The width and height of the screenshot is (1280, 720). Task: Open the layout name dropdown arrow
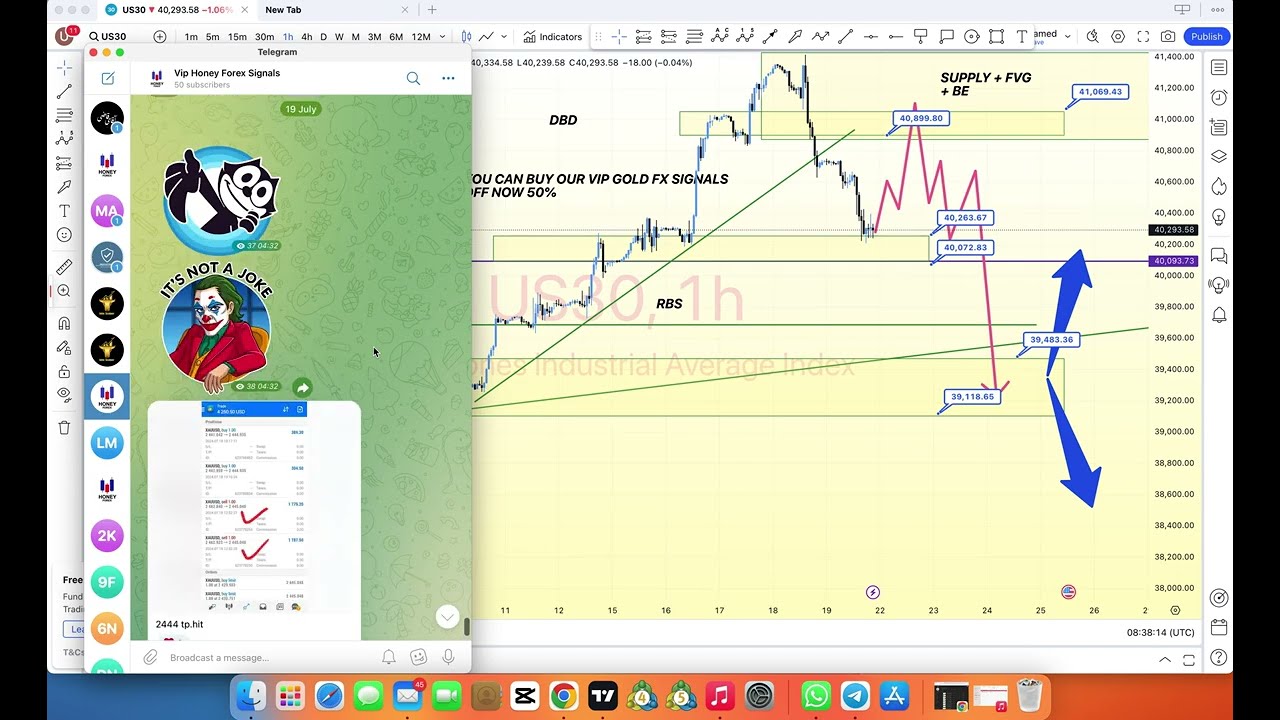pos(1068,37)
